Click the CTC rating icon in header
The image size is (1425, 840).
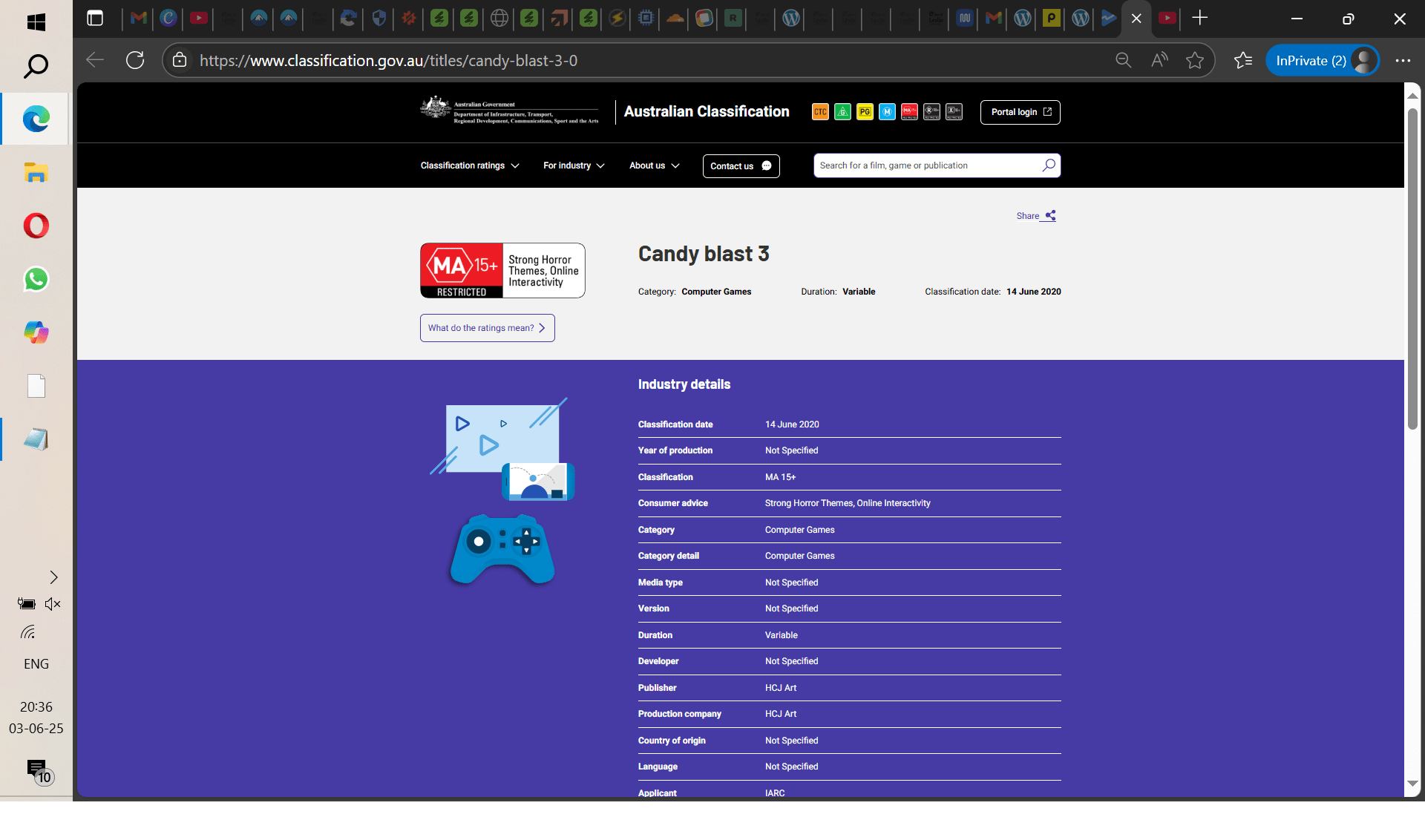point(820,112)
